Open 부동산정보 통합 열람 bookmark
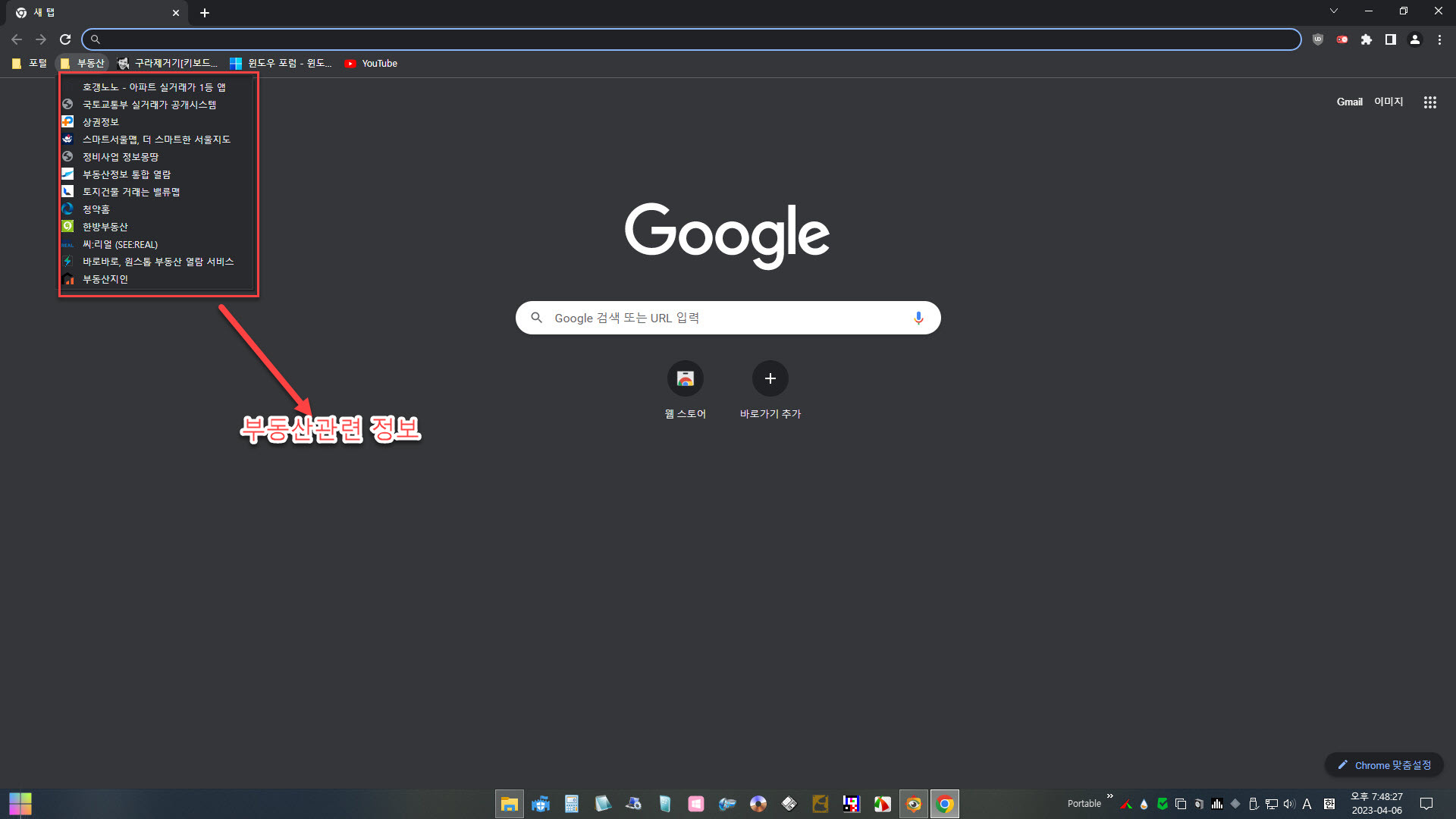The image size is (1456, 819). click(x=156, y=174)
